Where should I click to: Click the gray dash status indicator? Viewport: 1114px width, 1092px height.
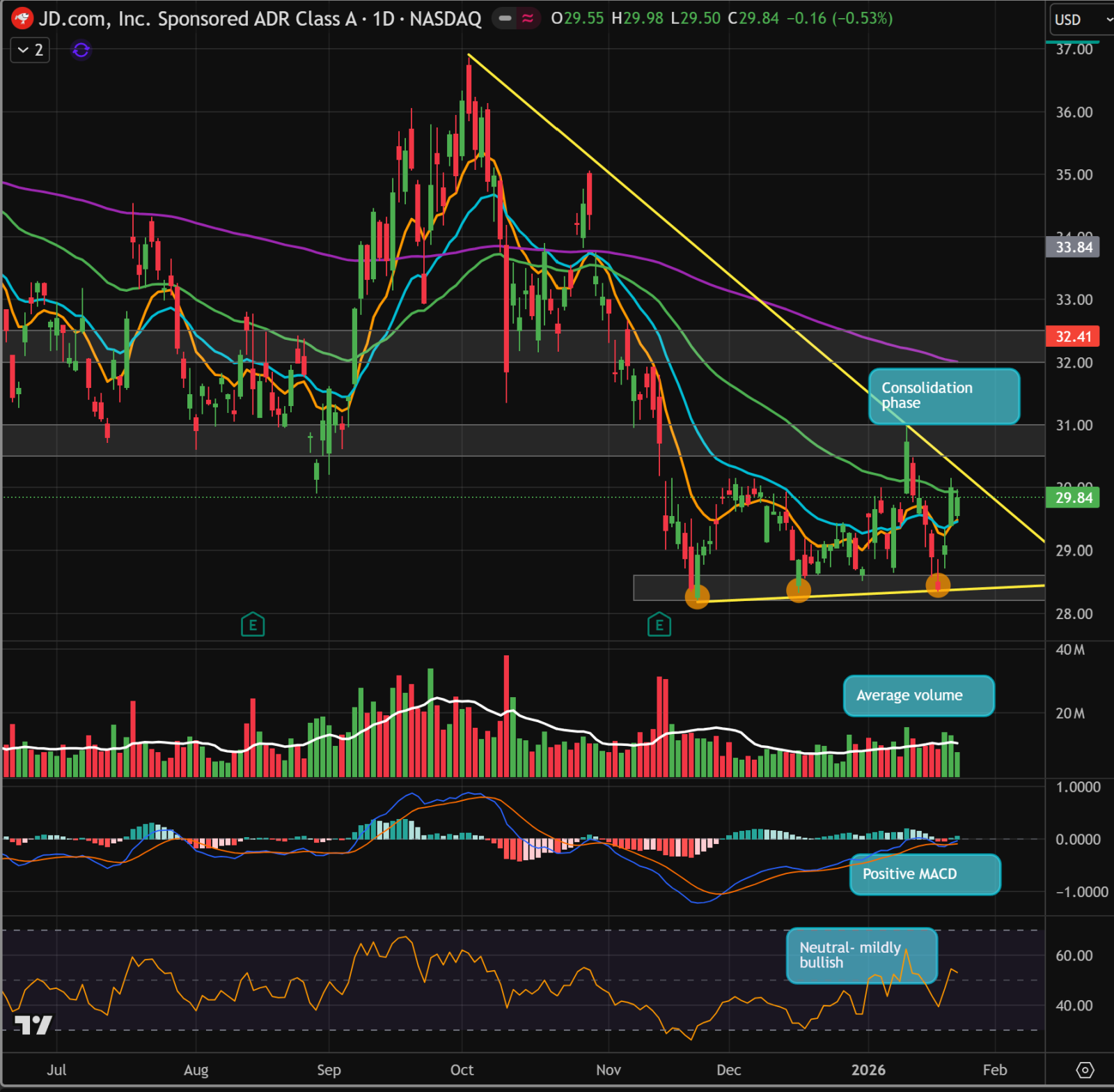click(x=505, y=18)
